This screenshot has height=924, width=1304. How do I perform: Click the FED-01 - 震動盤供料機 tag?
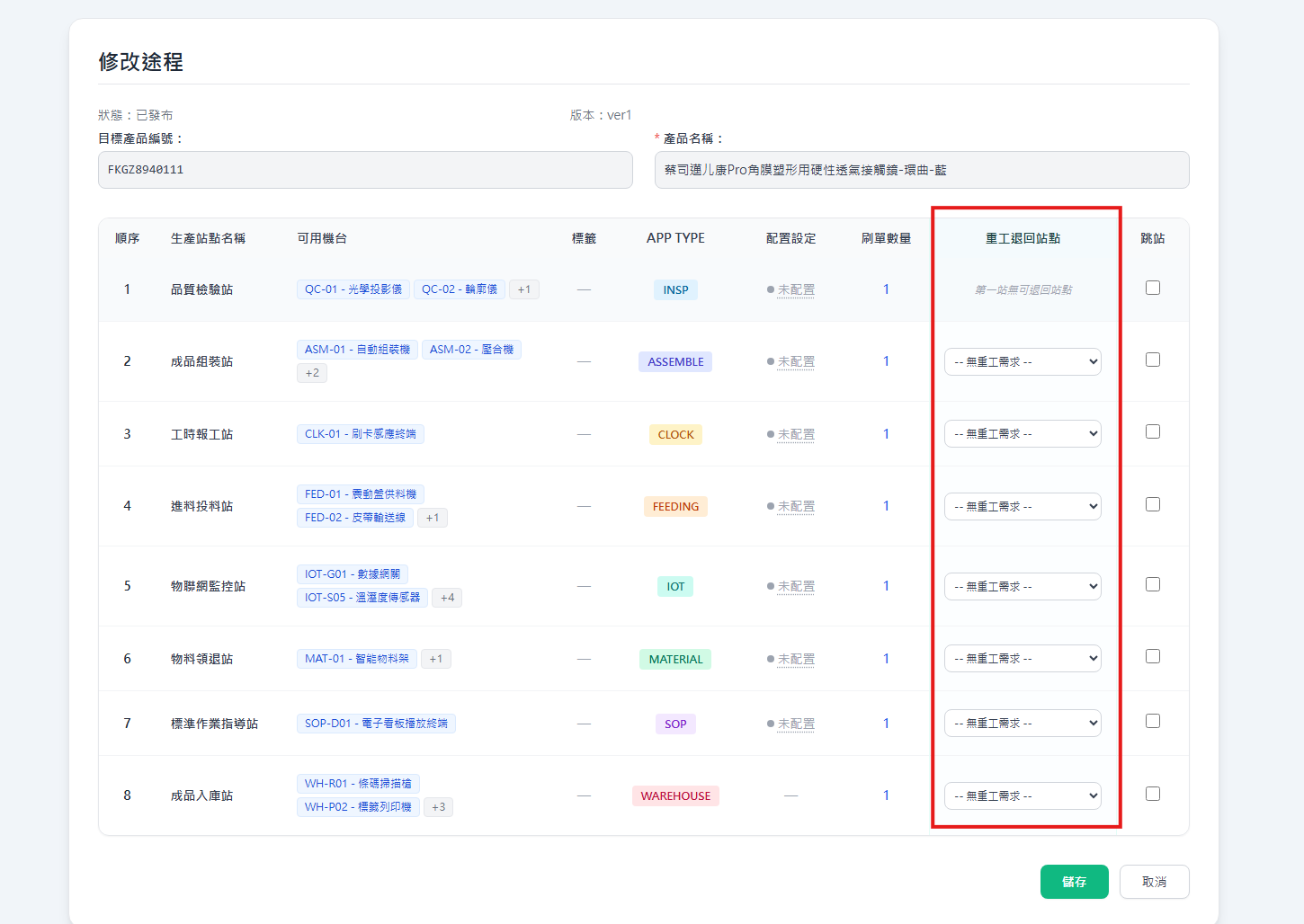361,494
